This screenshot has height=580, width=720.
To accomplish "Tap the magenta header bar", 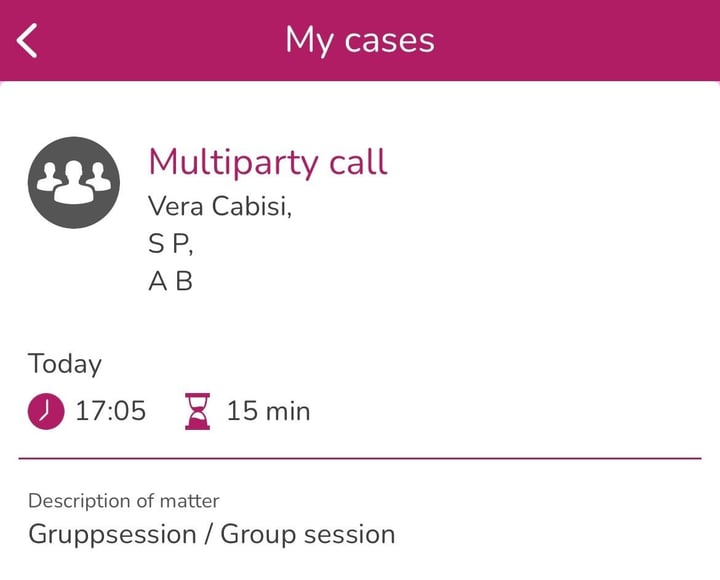I will (360, 40).
